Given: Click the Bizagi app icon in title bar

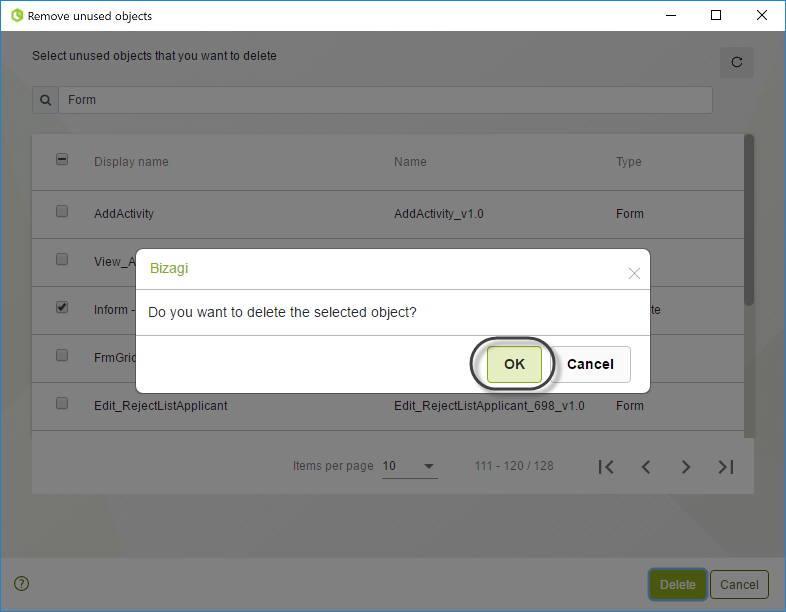Looking at the screenshot, I should pos(17,16).
